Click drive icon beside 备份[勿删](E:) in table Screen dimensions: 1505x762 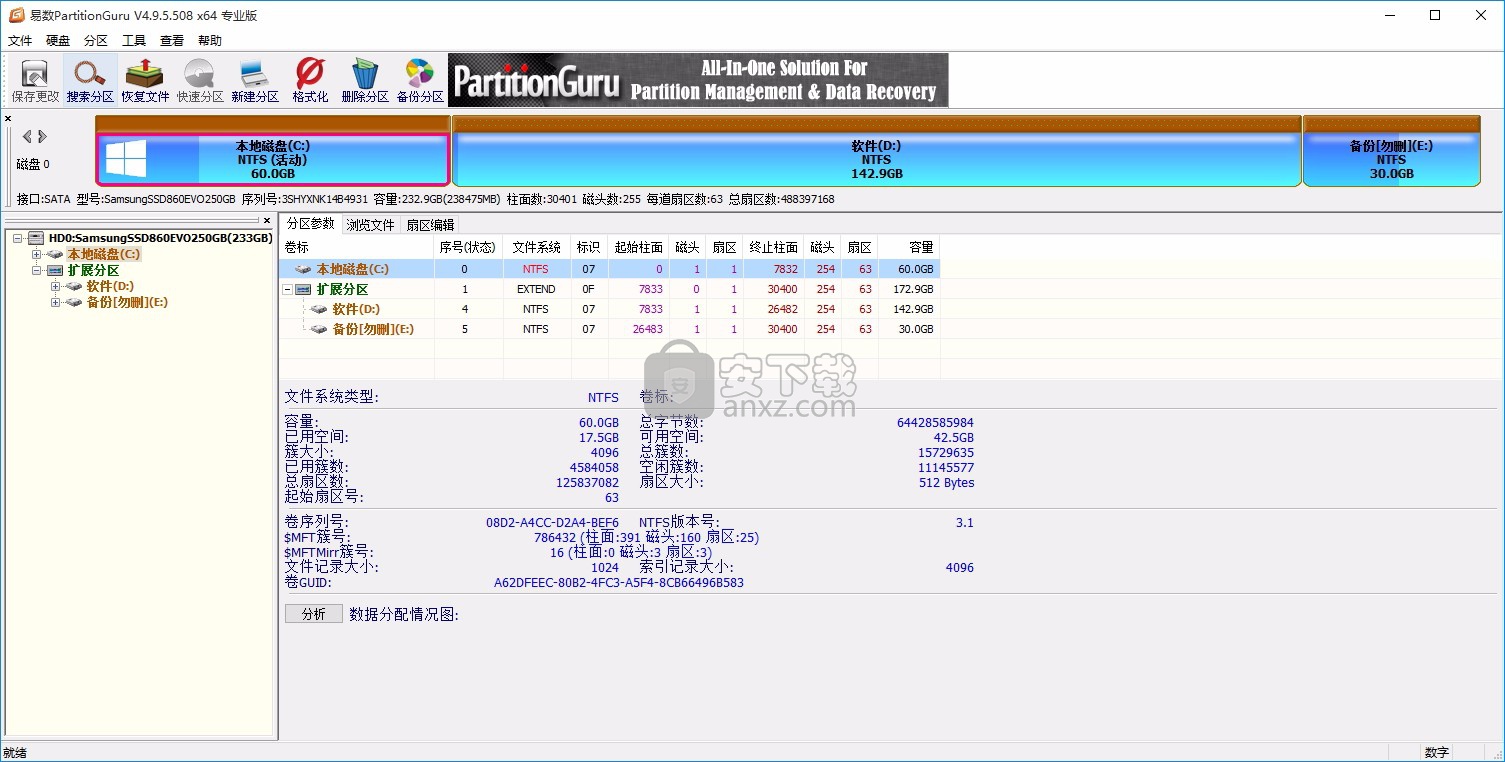click(319, 330)
